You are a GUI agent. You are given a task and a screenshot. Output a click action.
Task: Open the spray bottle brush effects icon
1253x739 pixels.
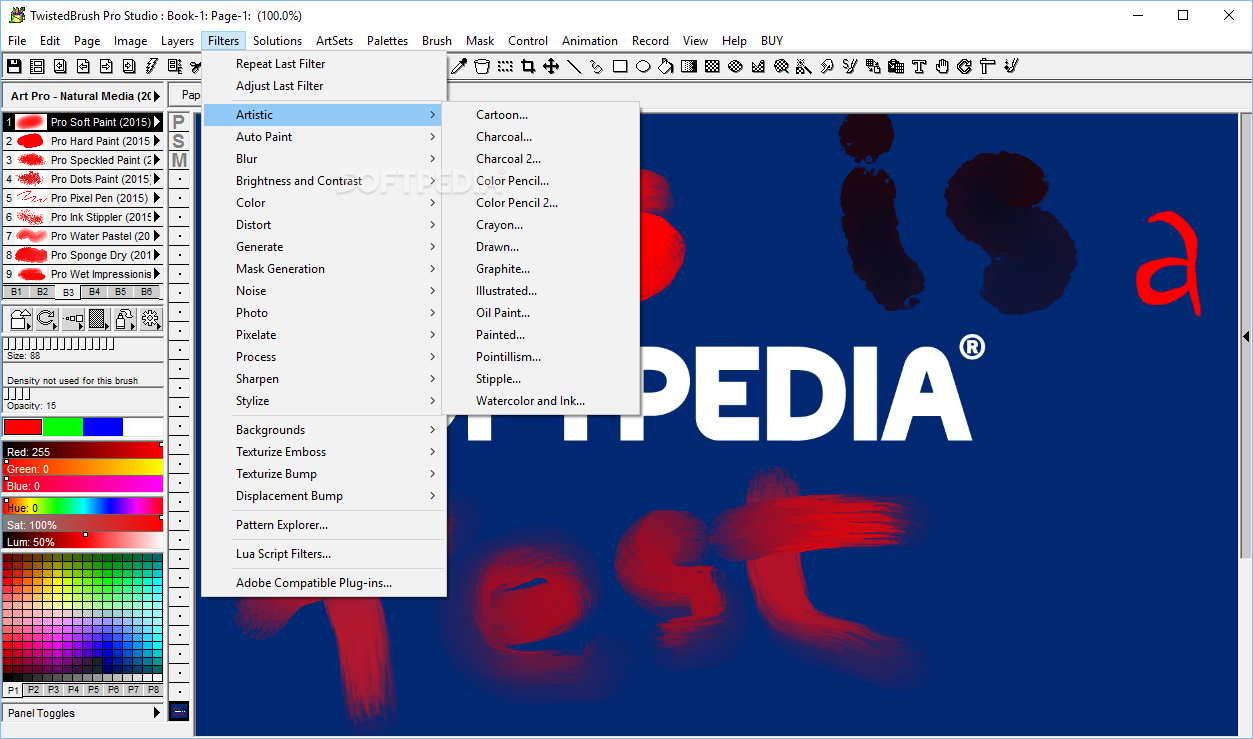click(124, 319)
